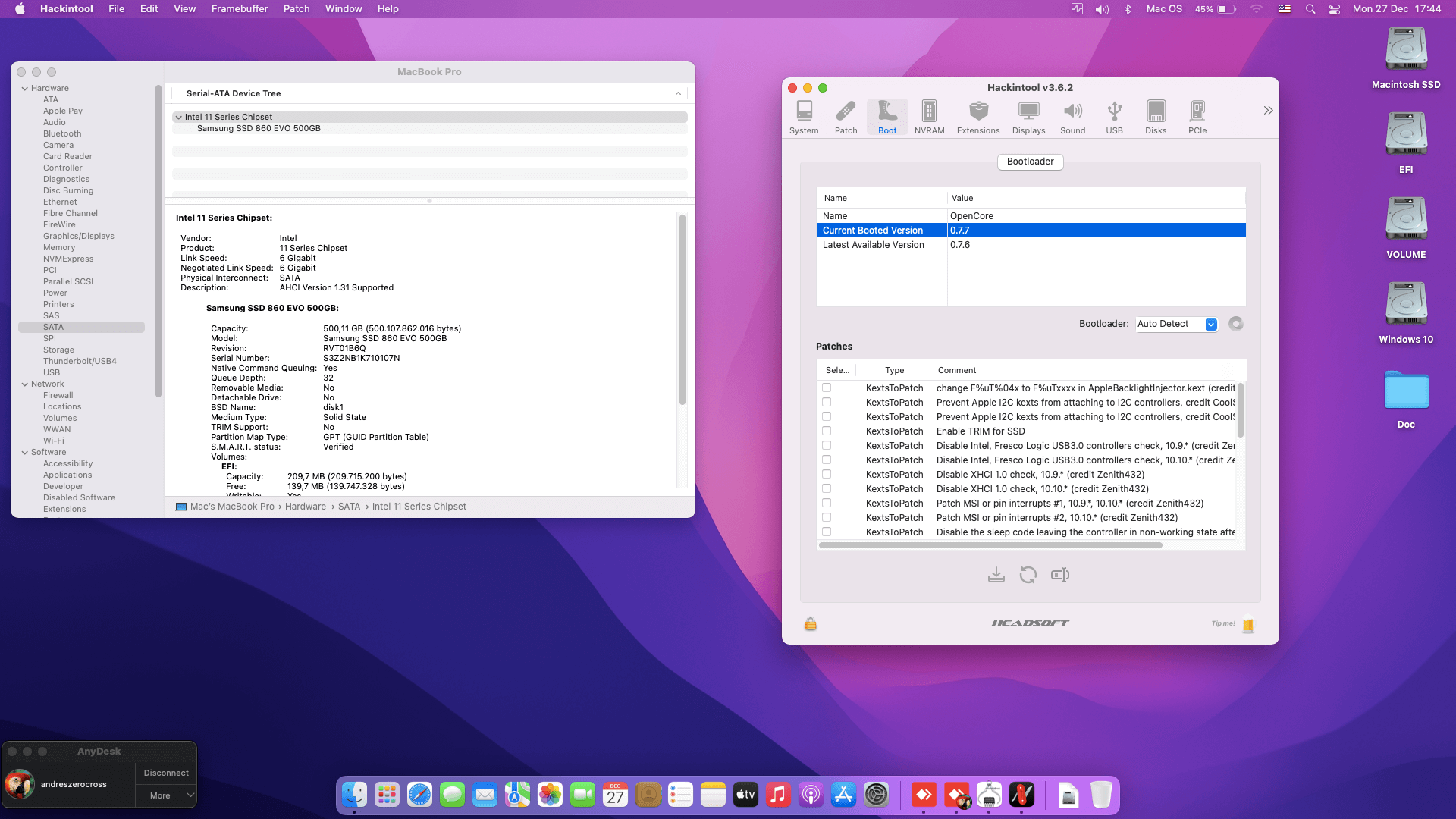Click the Bootloader tab label

tap(1030, 162)
